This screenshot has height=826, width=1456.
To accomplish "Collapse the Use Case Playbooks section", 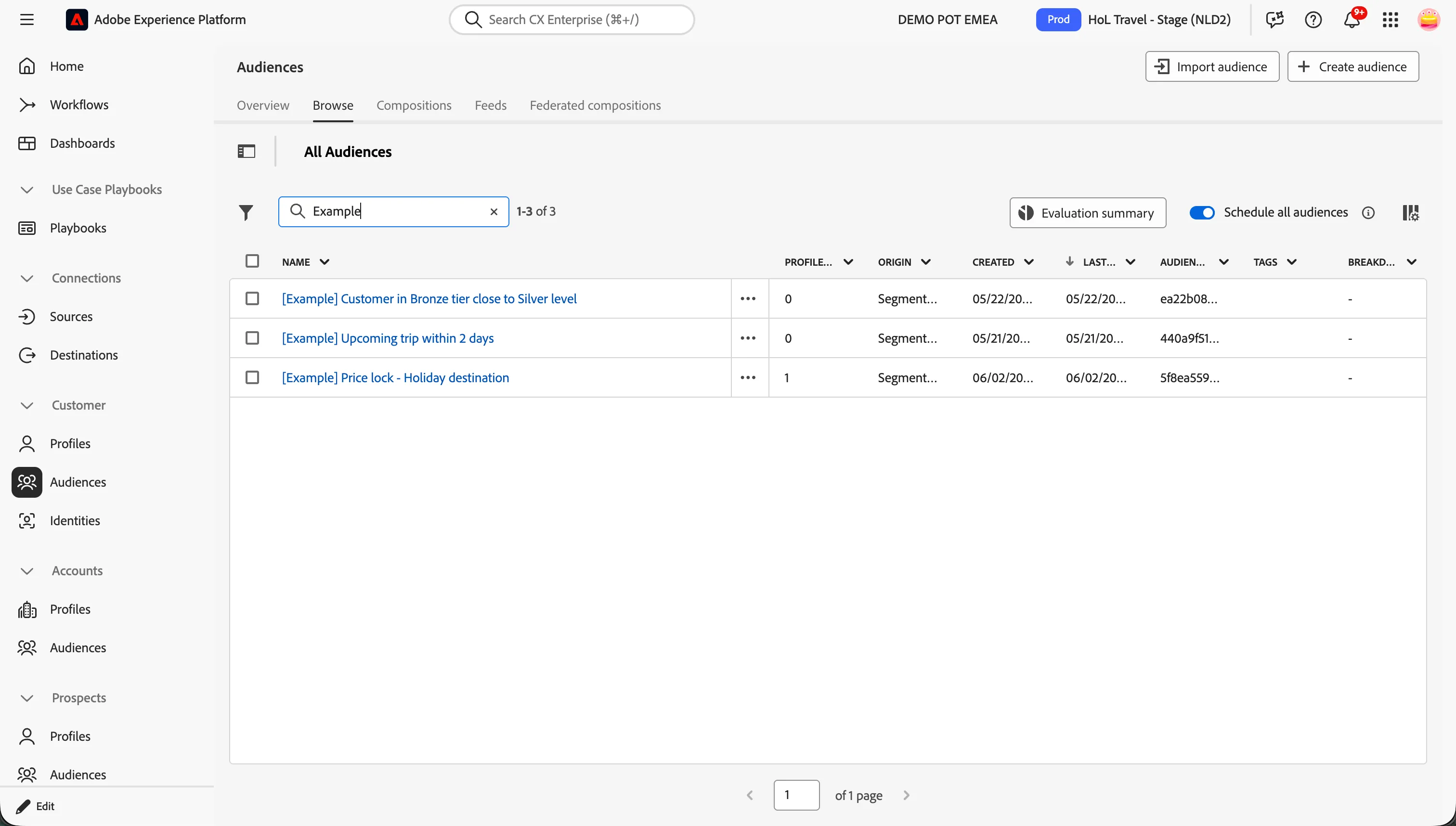I will click(x=26, y=190).
